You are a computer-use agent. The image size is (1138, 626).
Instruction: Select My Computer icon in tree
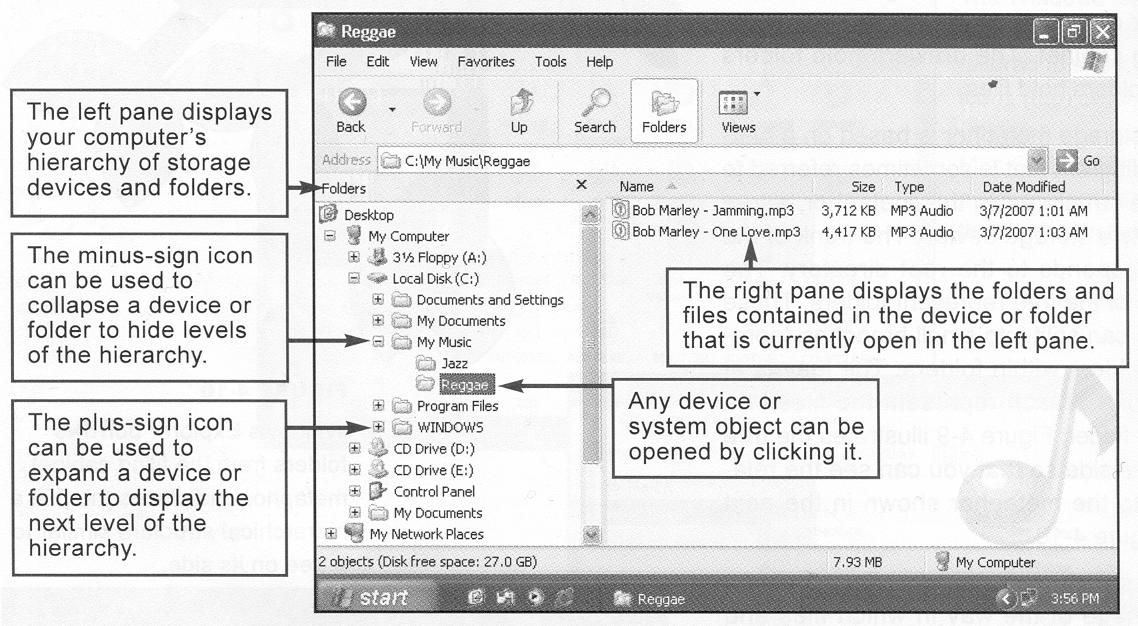[x=354, y=235]
